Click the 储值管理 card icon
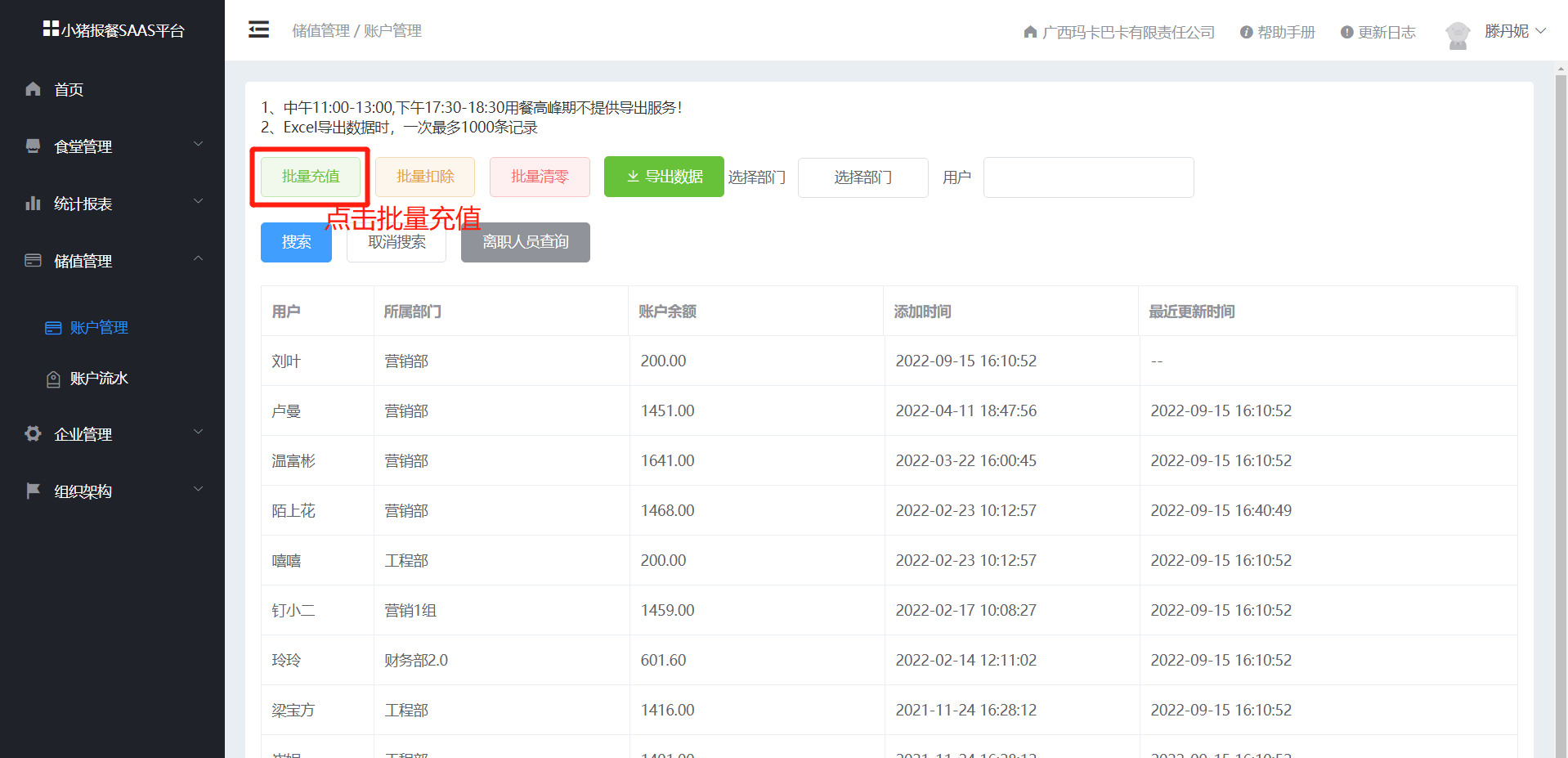 point(33,260)
